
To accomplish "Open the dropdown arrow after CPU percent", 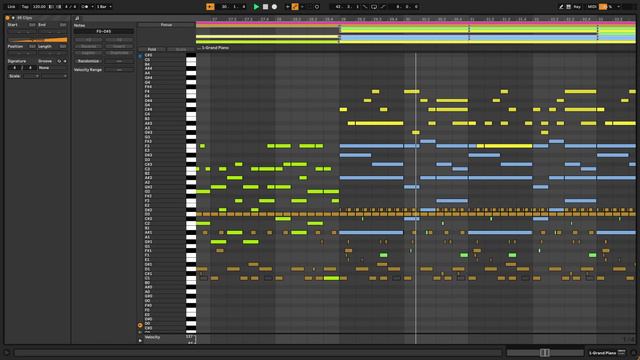I will click(618, 7).
